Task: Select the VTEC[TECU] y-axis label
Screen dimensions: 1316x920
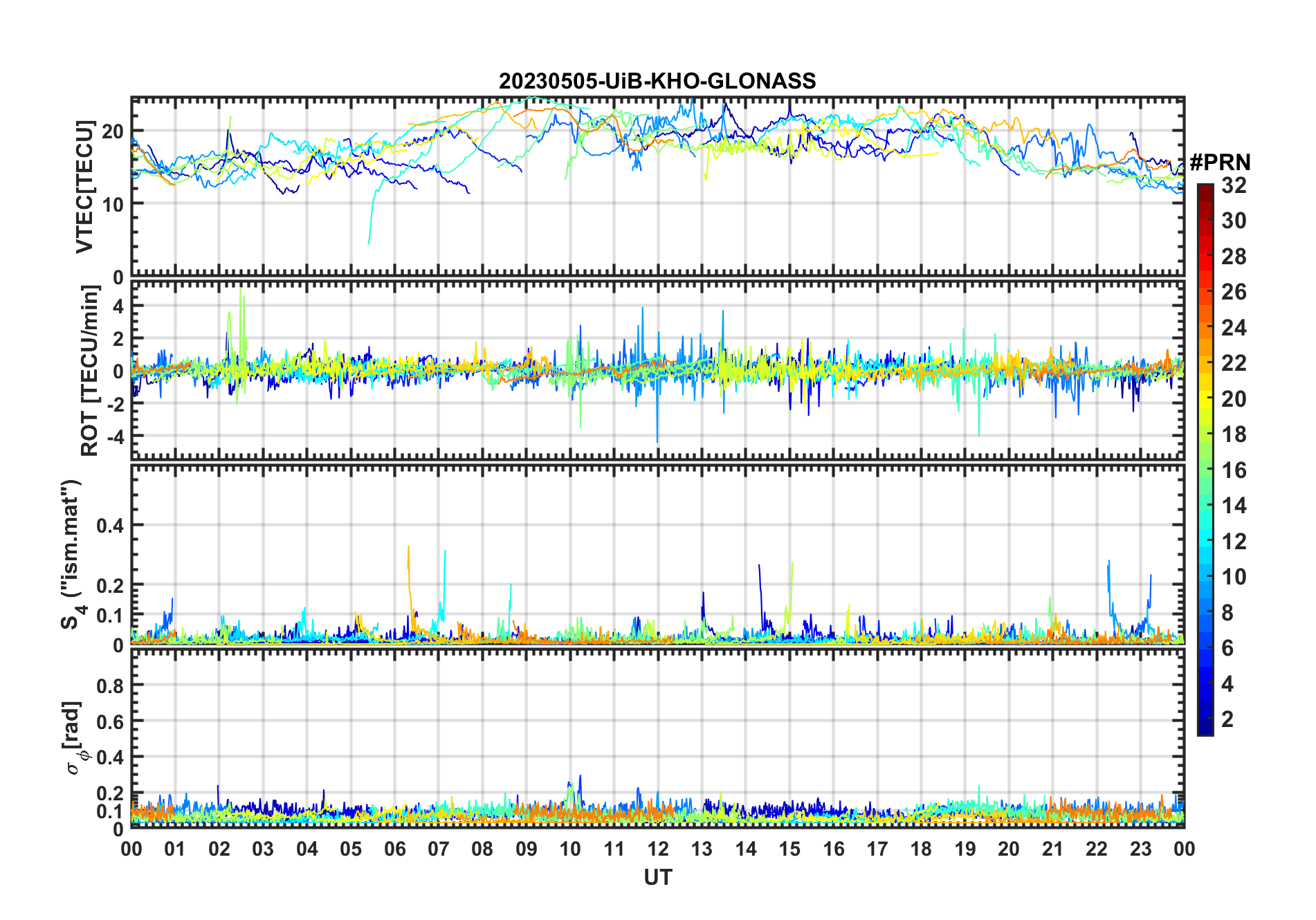Action: click(x=84, y=187)
